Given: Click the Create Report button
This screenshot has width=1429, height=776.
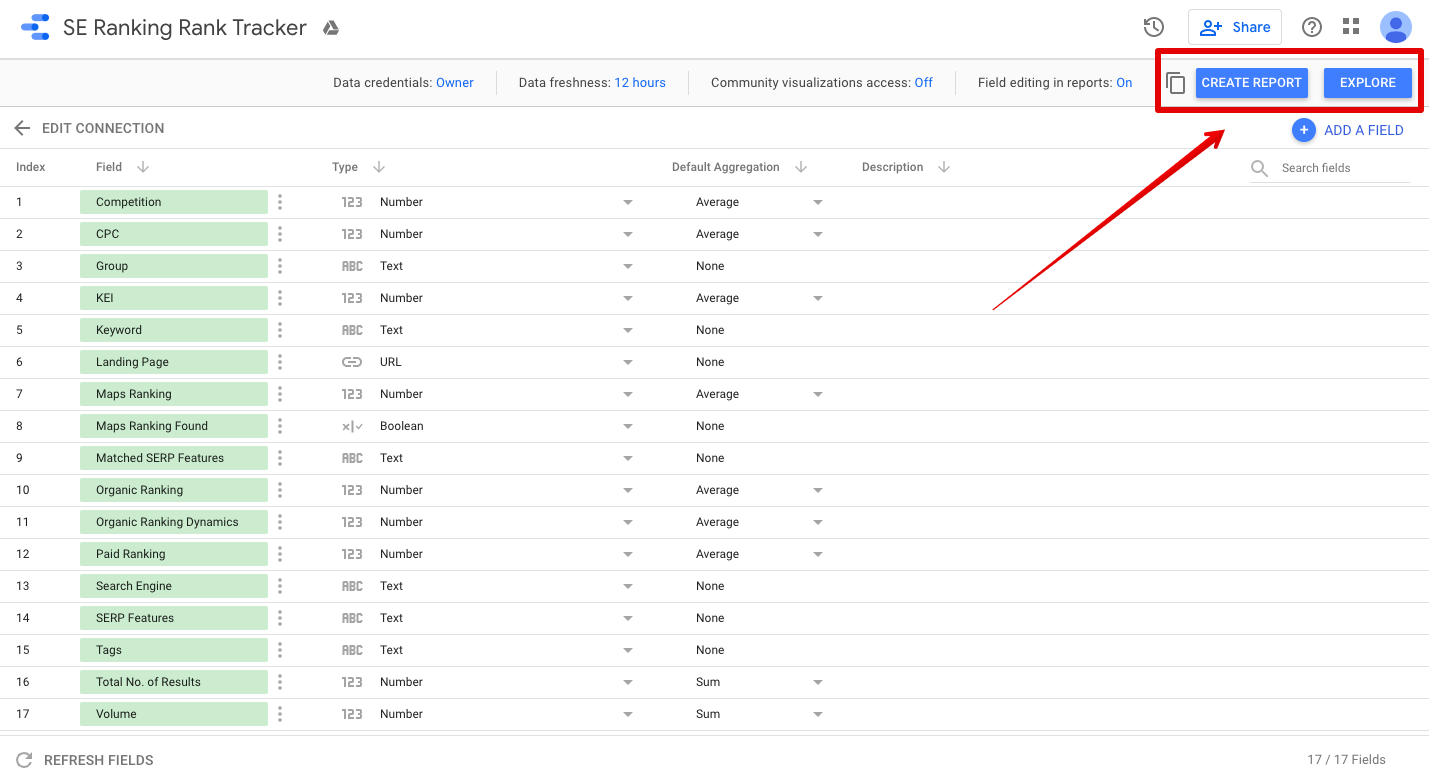Looking at the screenshot, I should tap(1251, 83).
